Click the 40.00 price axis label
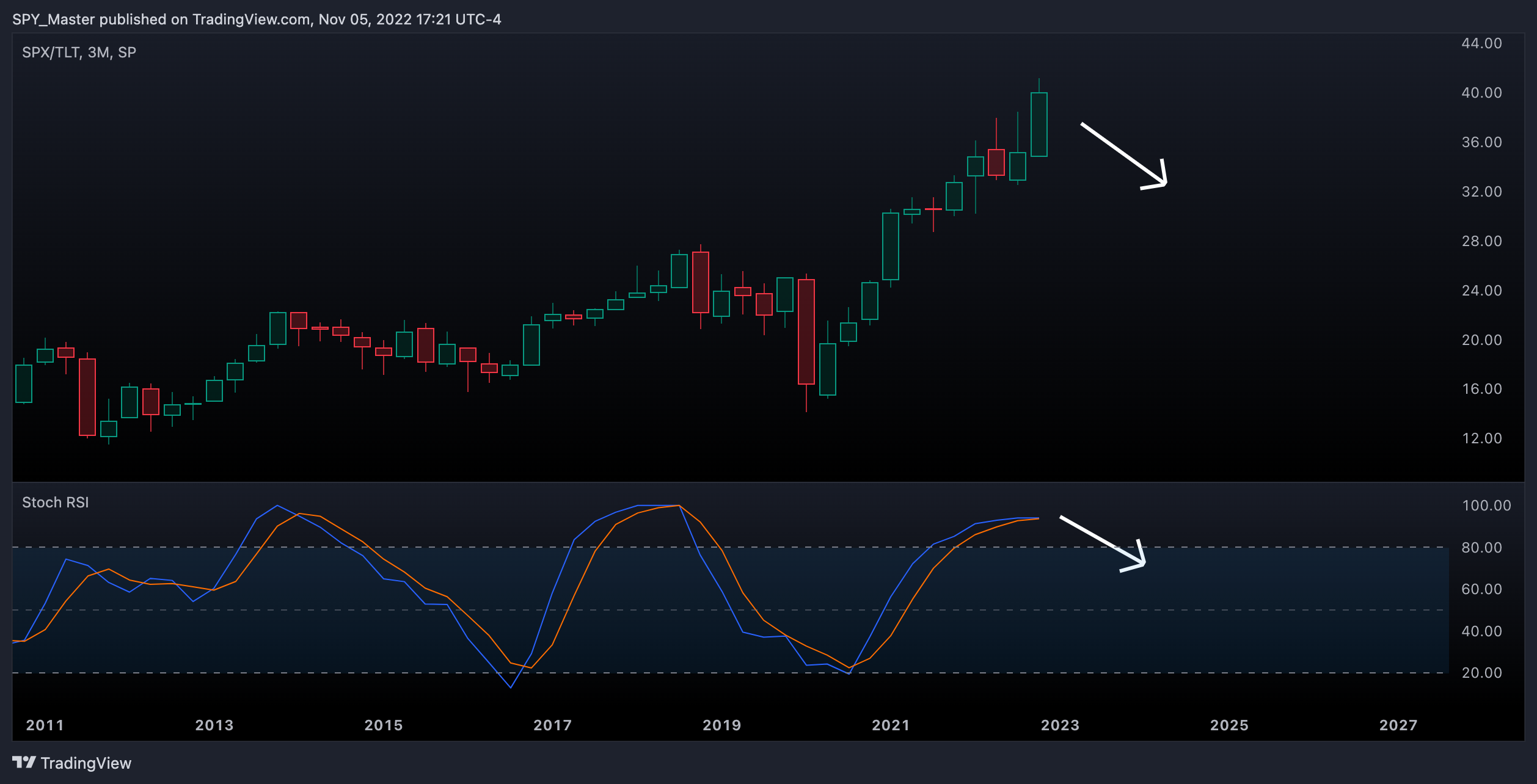Image resolution: width=1537 pixels, height=784 pixels. coord(1481,93)
